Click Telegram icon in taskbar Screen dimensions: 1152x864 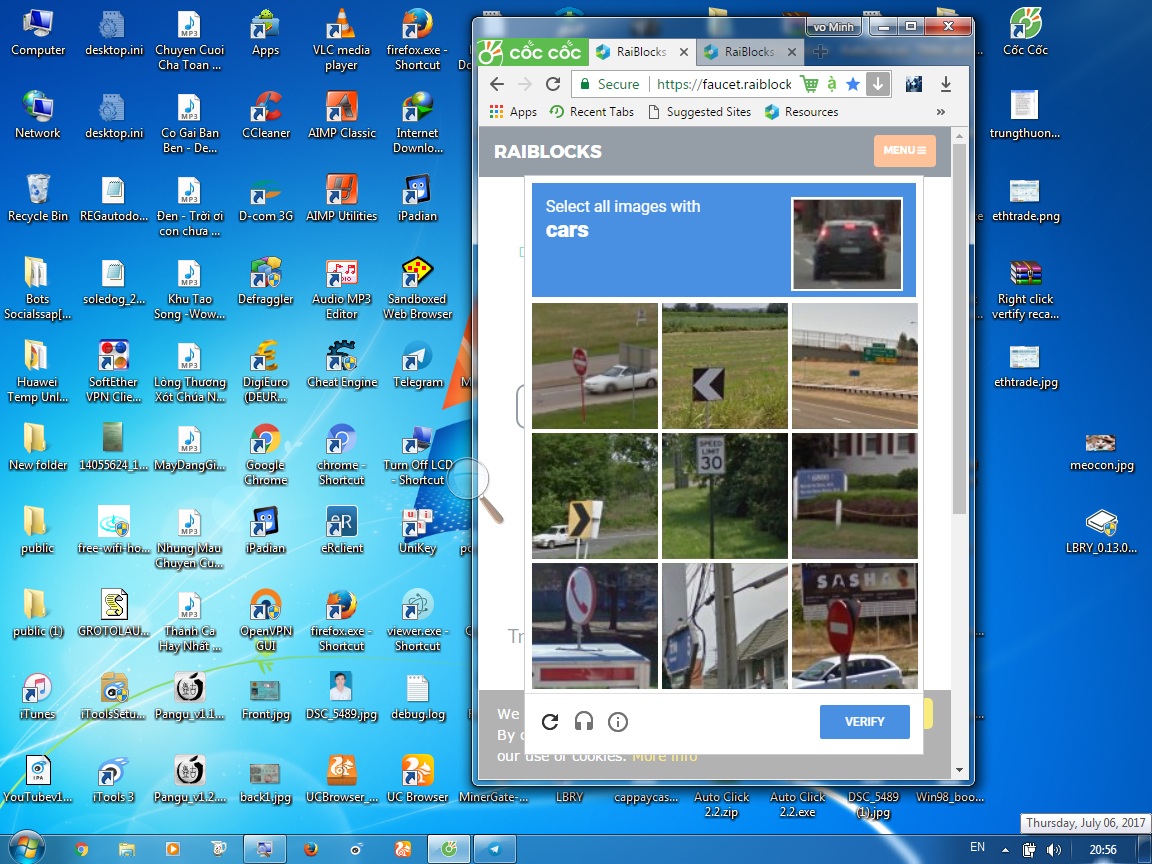(x=494, y=849)
